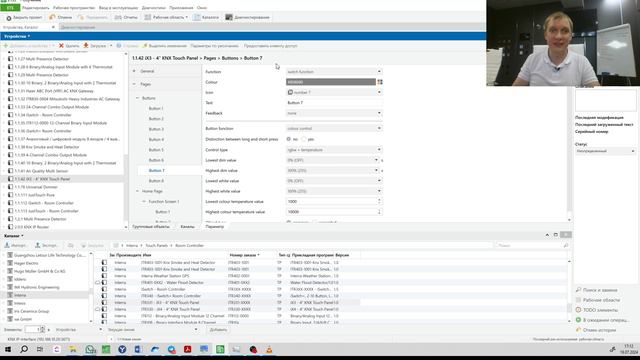Click device icon of 1.1.41 Air Quality Multi Sensor

coord(11,171)
